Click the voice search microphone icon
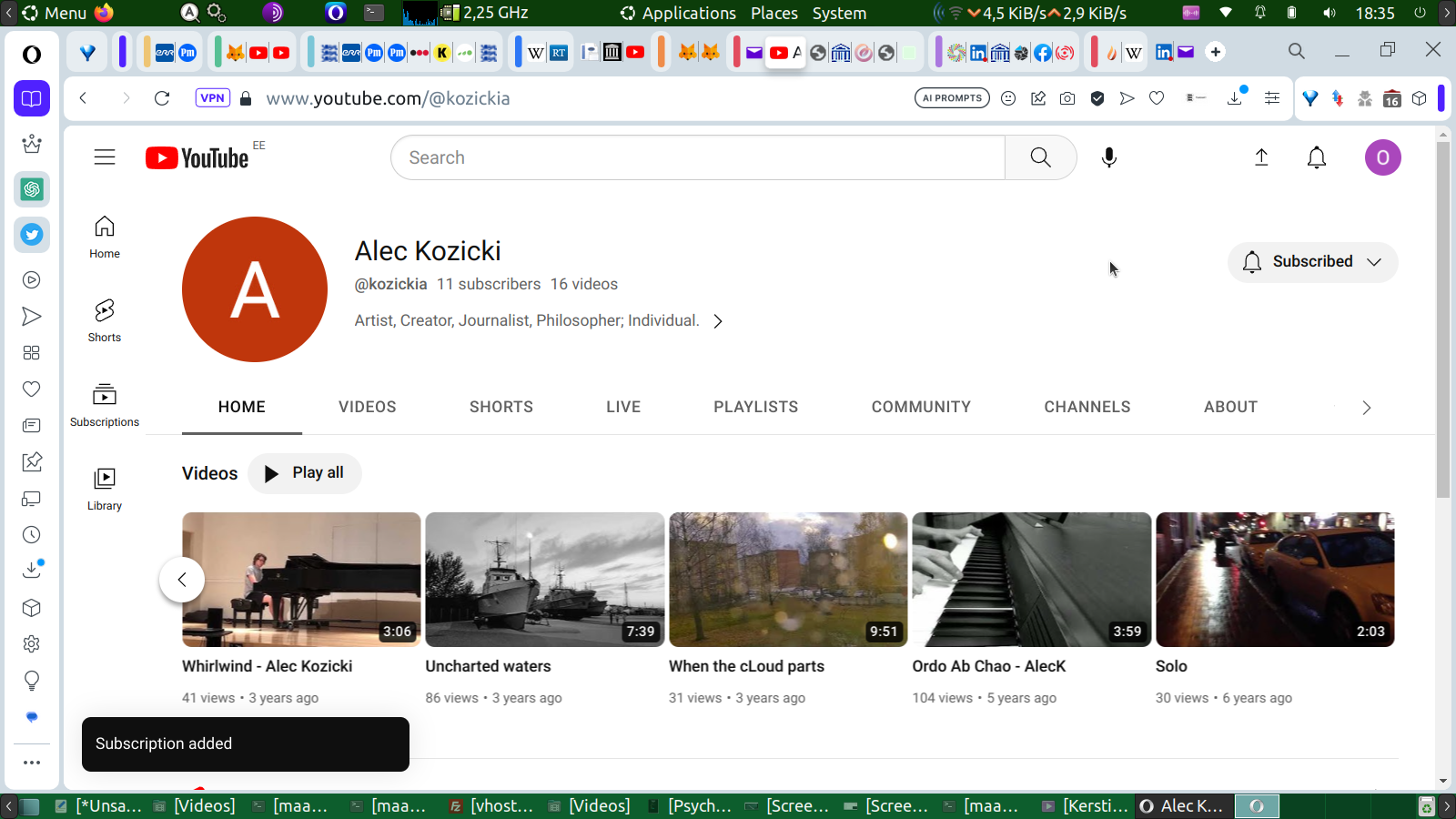 [1108, 157]
